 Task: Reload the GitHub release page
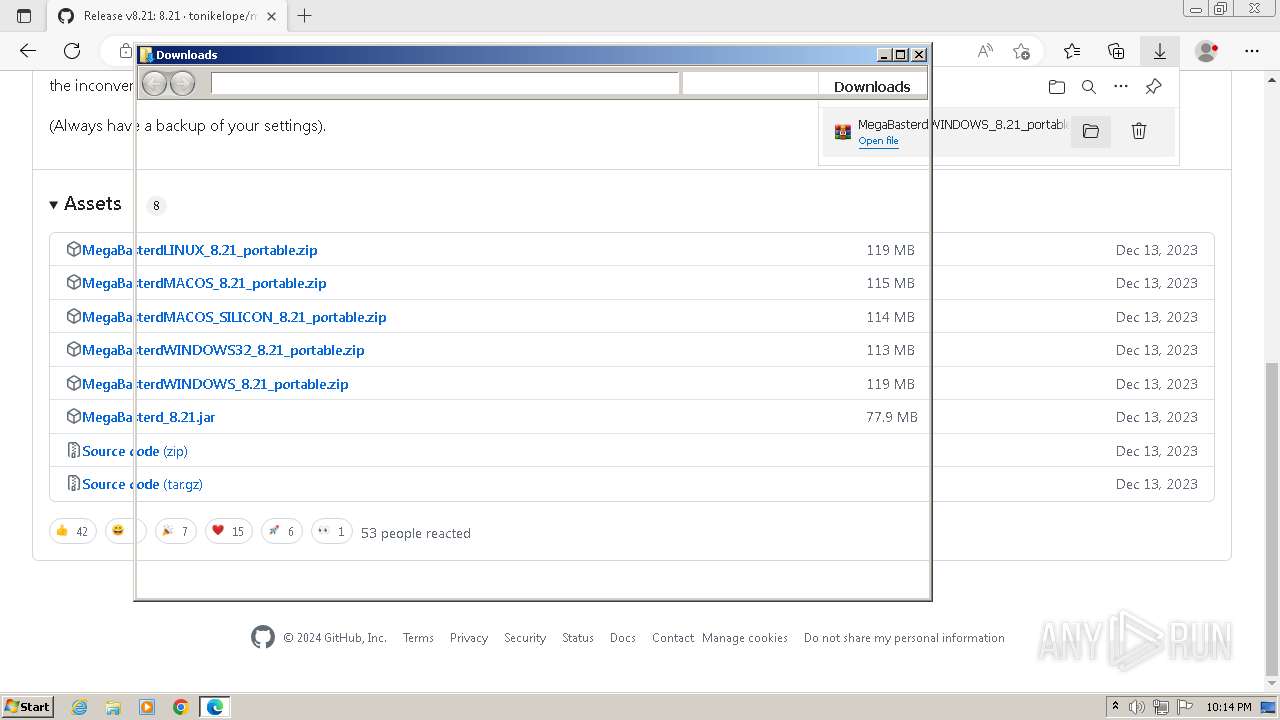coord(72,51)
